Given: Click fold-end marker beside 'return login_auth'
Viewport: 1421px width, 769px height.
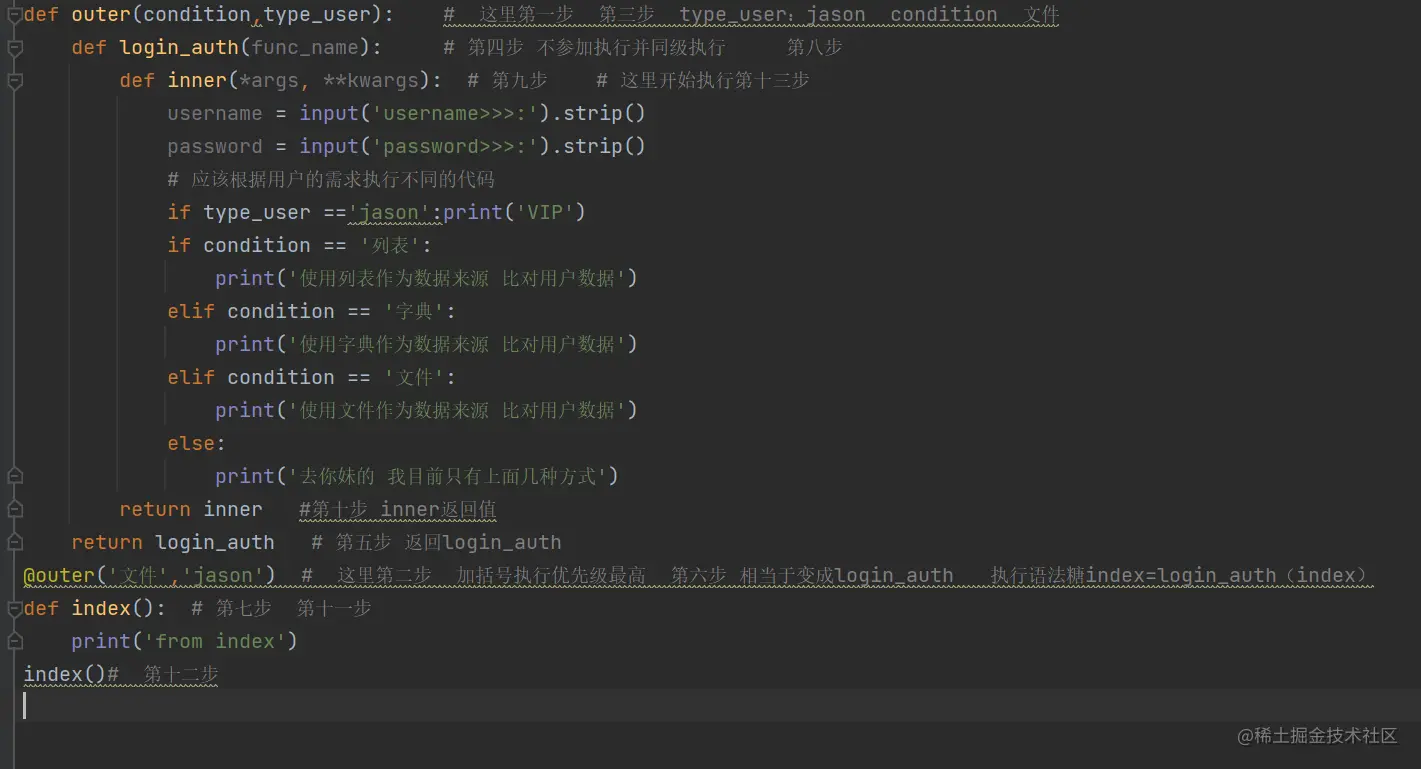Looking at the screenshot, I should (x=14, y=542).
